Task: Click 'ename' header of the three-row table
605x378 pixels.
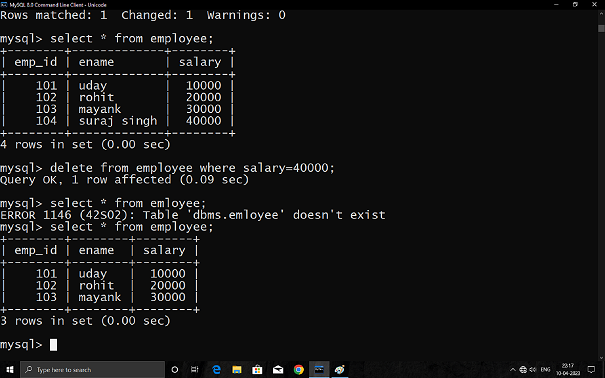Action: coord(96,251)
